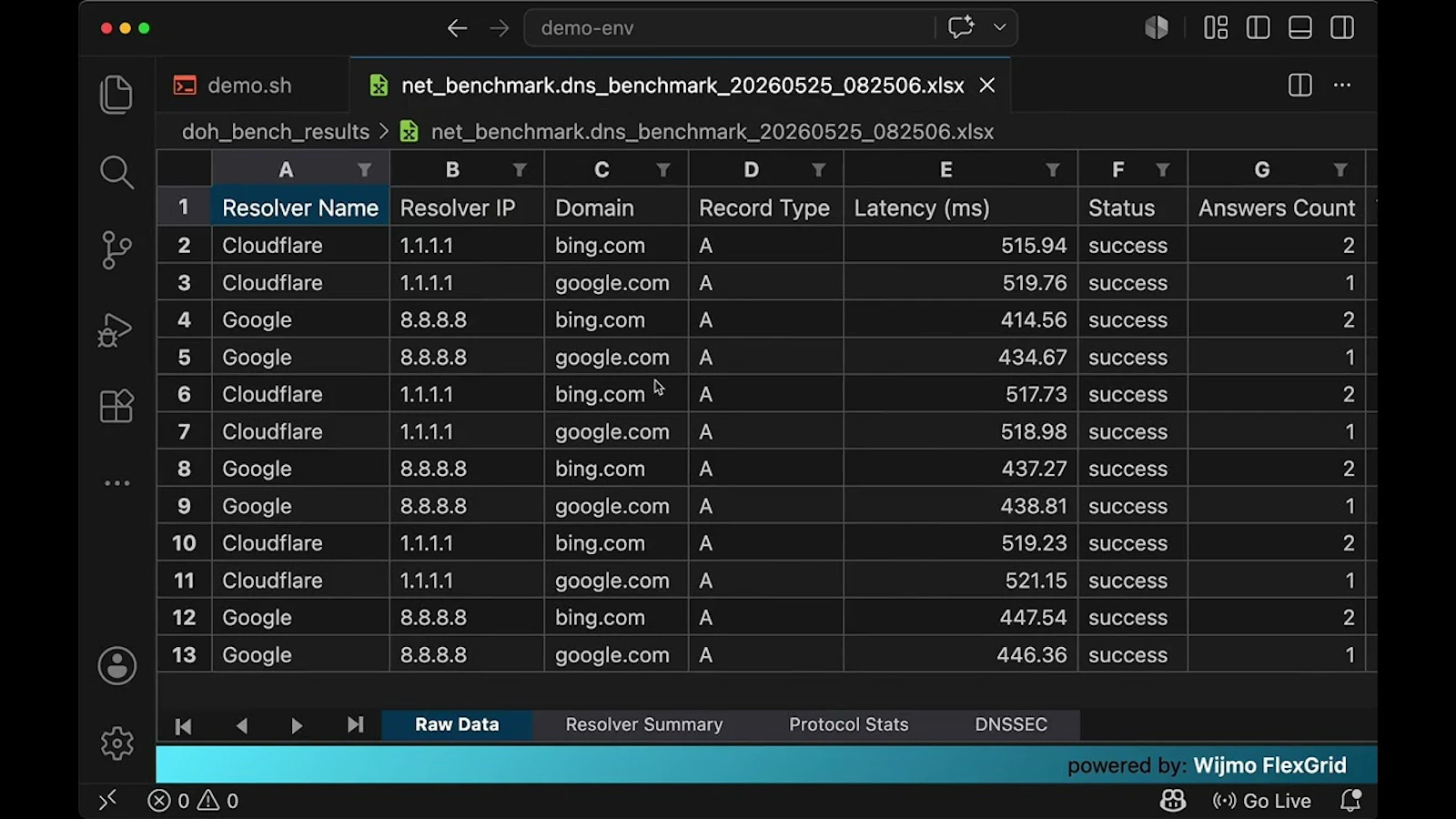Select the latency cell 521.15

pyautogui.click(x=961, y=581)
